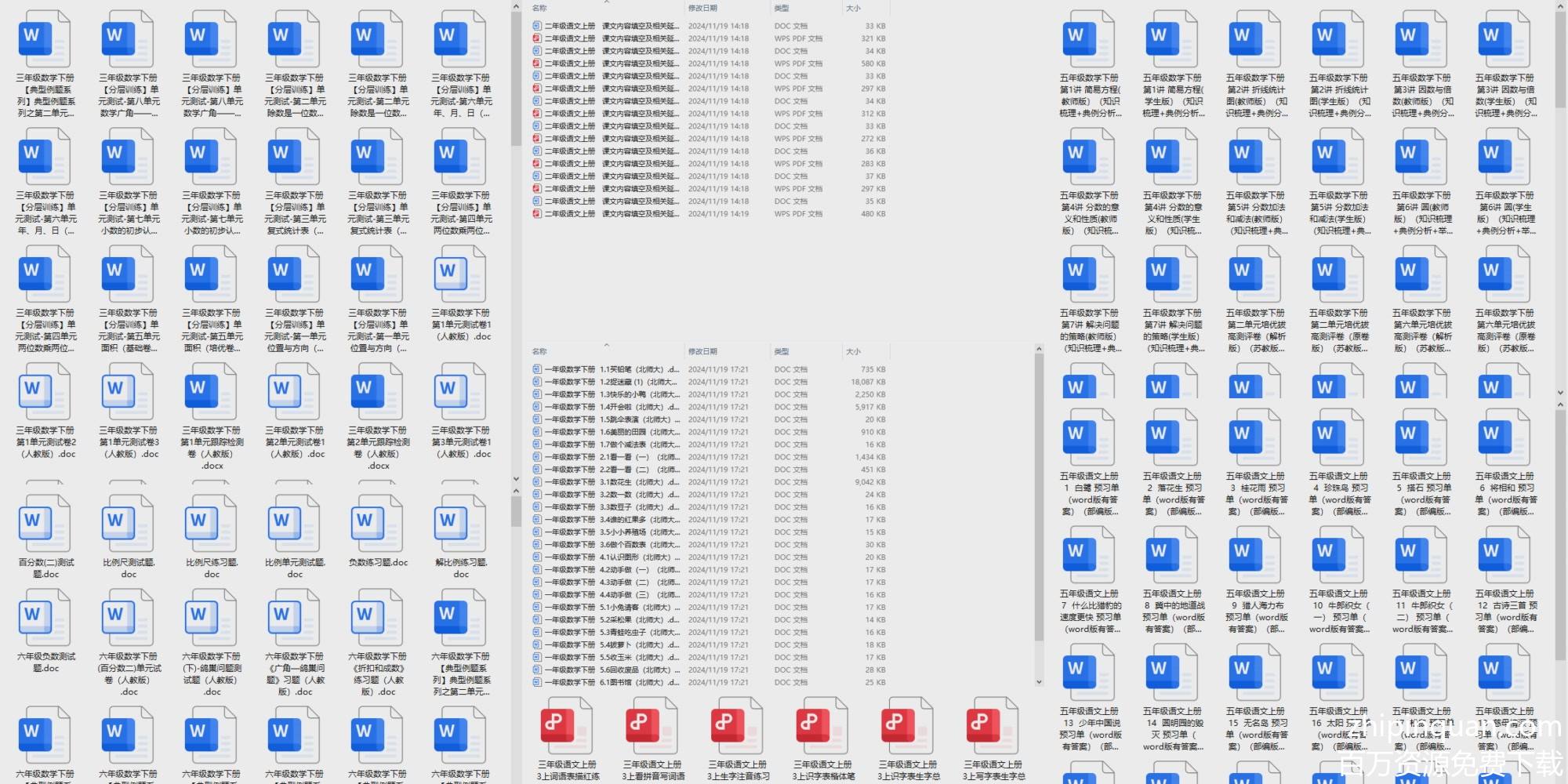Viewport: 1568px width, 784px height.
Task: Click 名称 column header in upper list
Action: 539,9
